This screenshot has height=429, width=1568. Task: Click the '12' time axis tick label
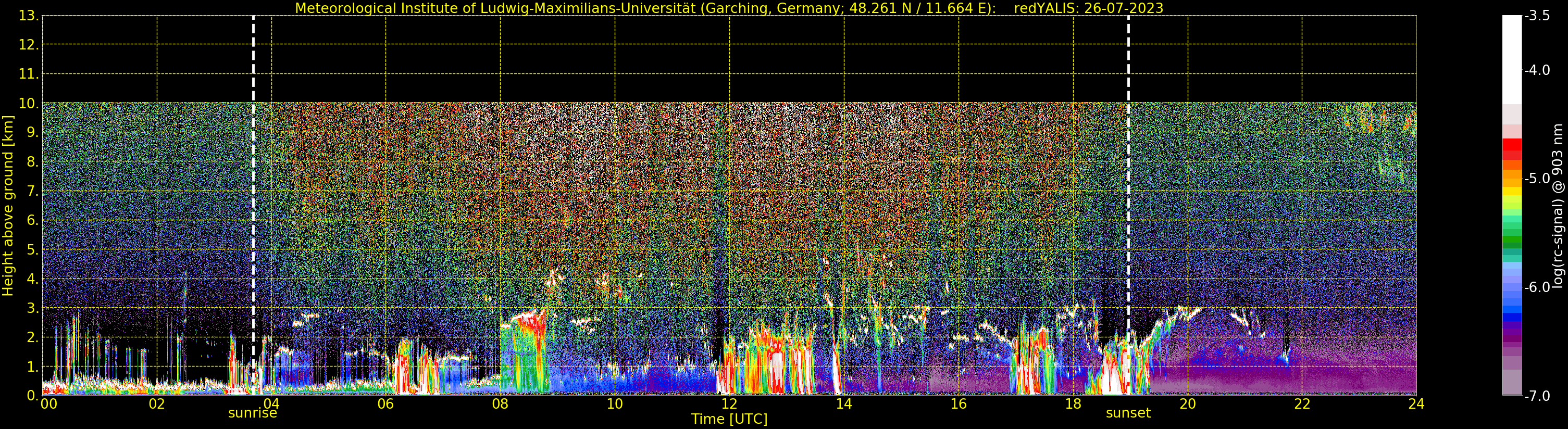pos(729,404)
